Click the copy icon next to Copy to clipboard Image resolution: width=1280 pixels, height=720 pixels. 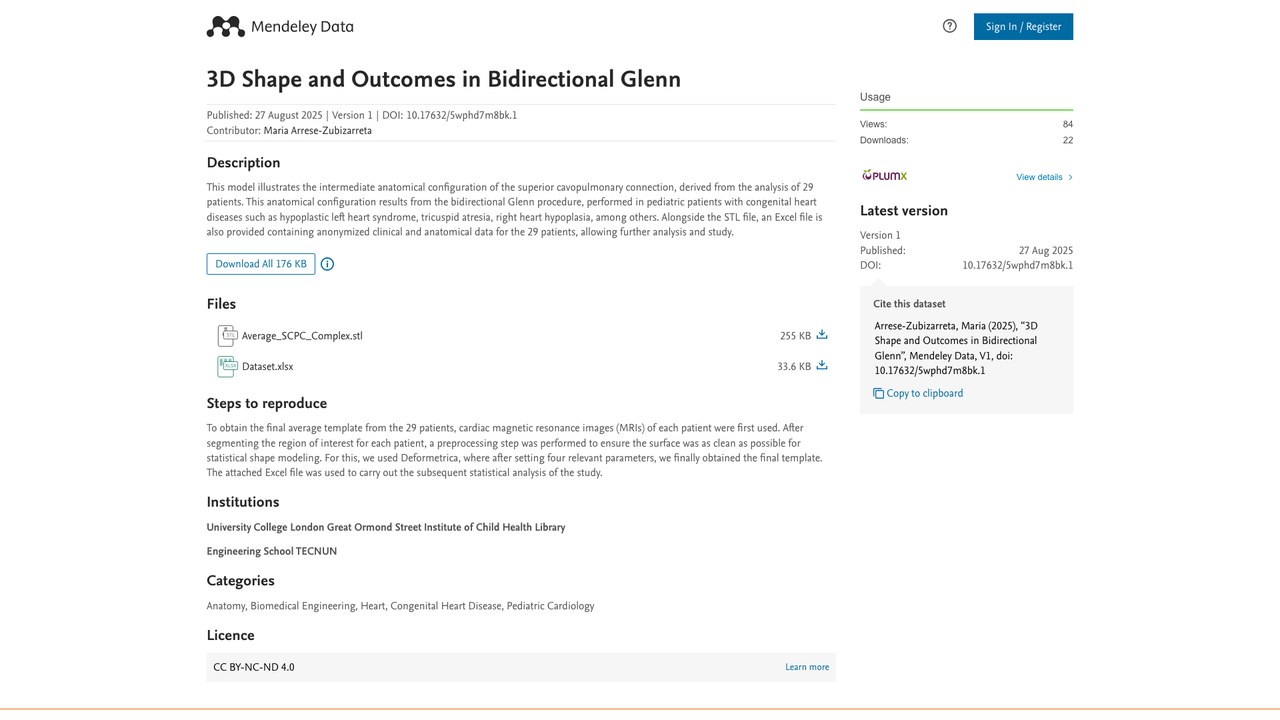879,394
